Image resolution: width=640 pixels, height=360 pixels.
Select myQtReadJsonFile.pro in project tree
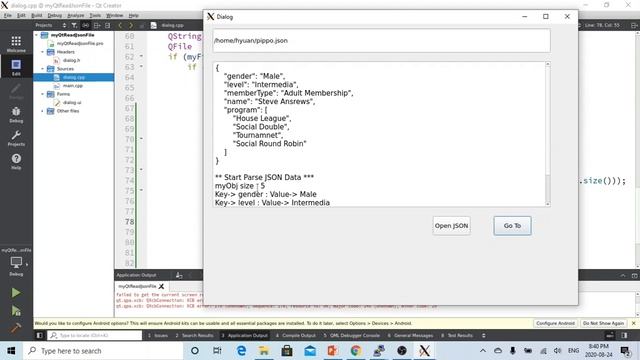[x=80, y=43]
